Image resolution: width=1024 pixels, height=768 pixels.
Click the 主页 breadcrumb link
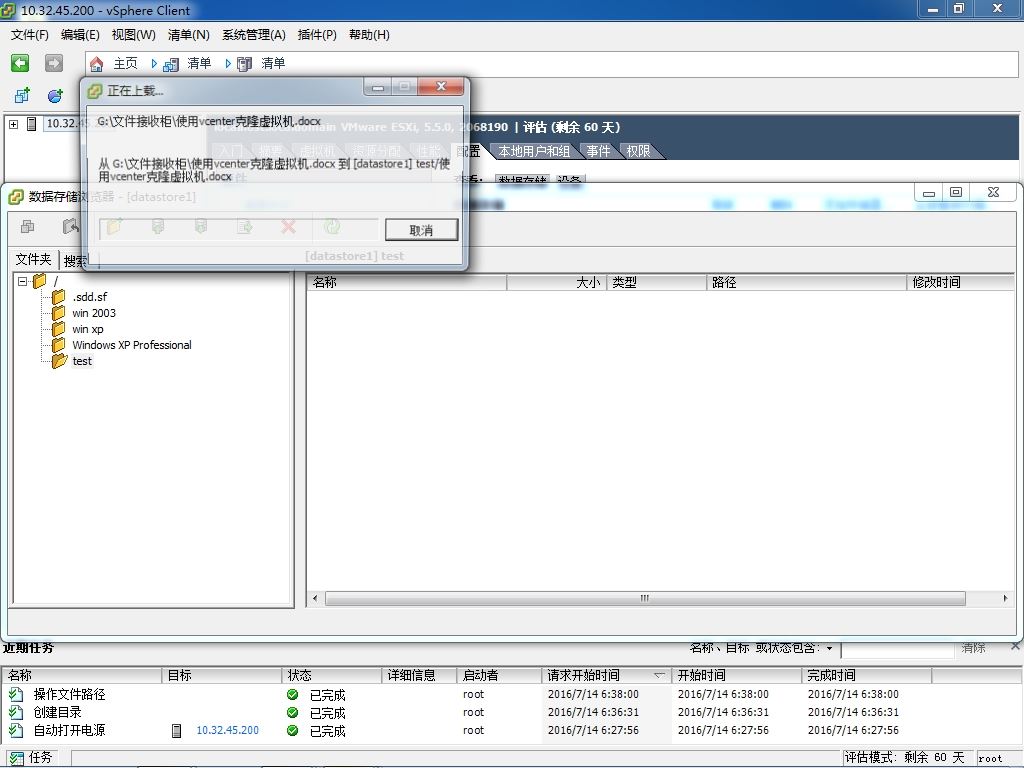tap(125, 63)
